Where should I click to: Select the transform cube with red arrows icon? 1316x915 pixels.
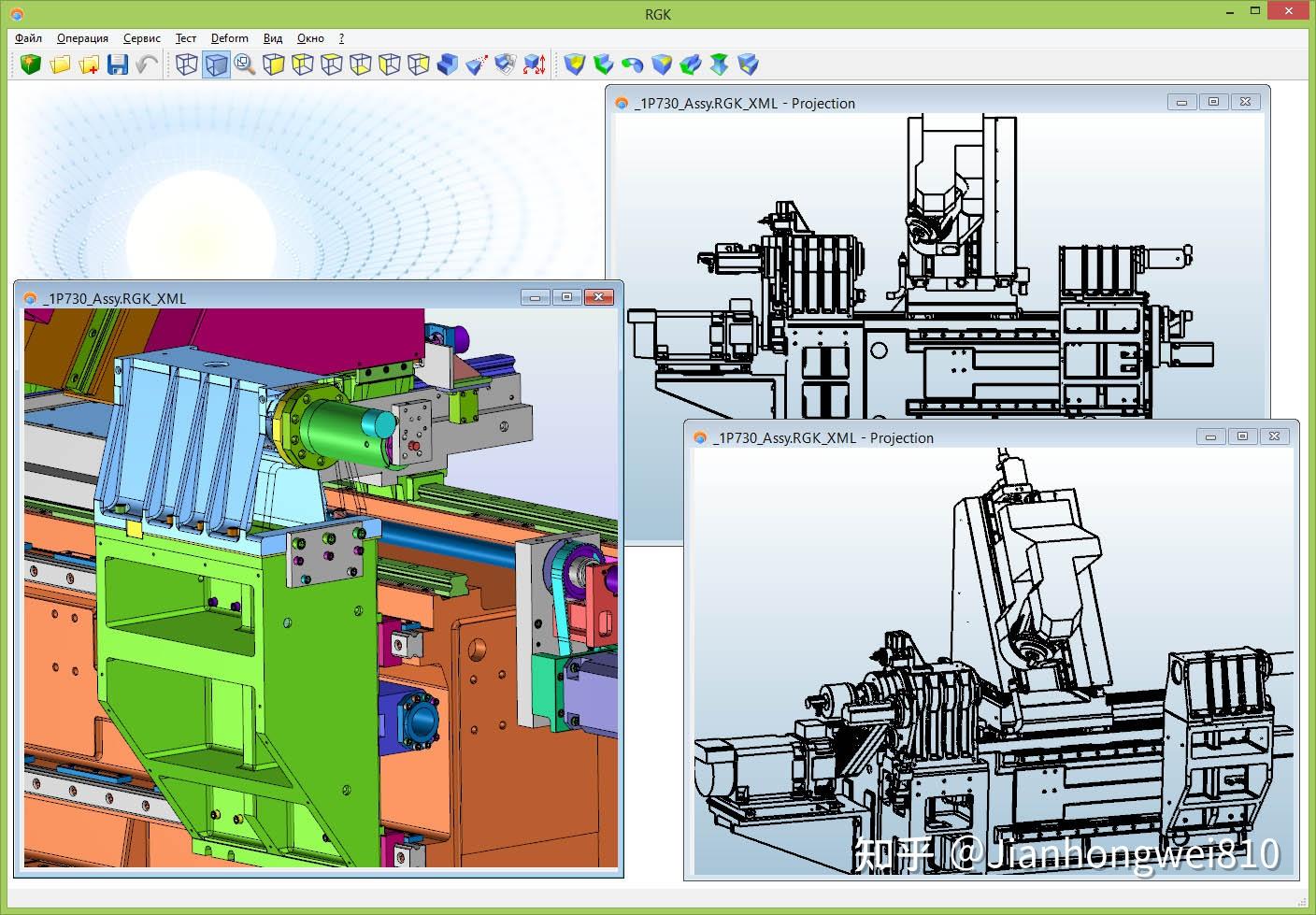535,64
